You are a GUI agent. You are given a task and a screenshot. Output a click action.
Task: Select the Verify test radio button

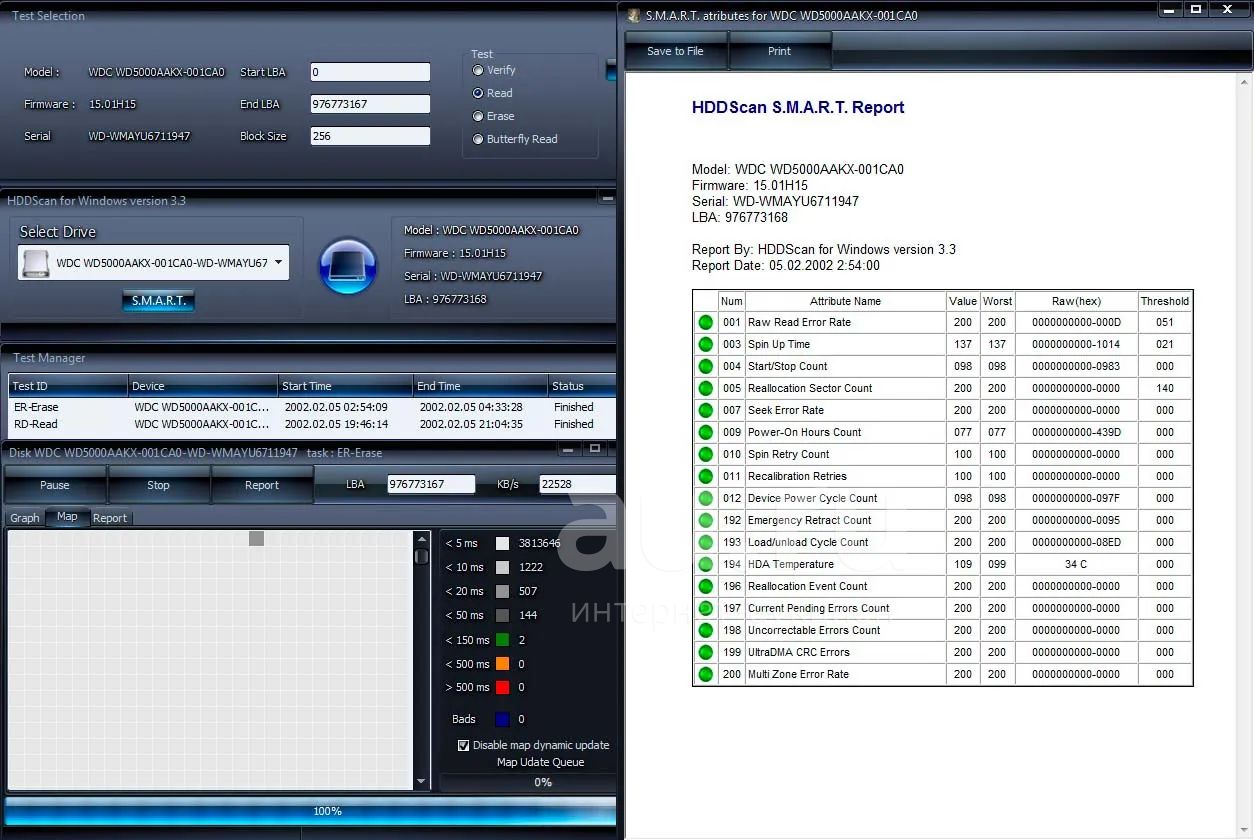point(478,70)
